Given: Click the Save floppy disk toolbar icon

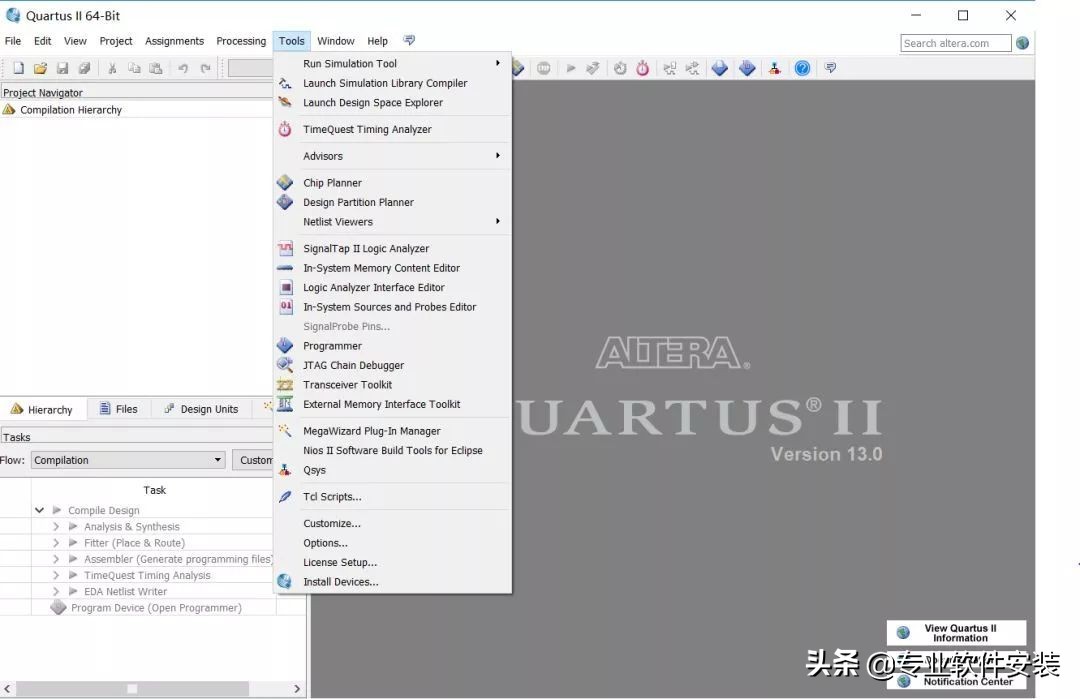Looking at the screenshot, I should tap(63, 68).
